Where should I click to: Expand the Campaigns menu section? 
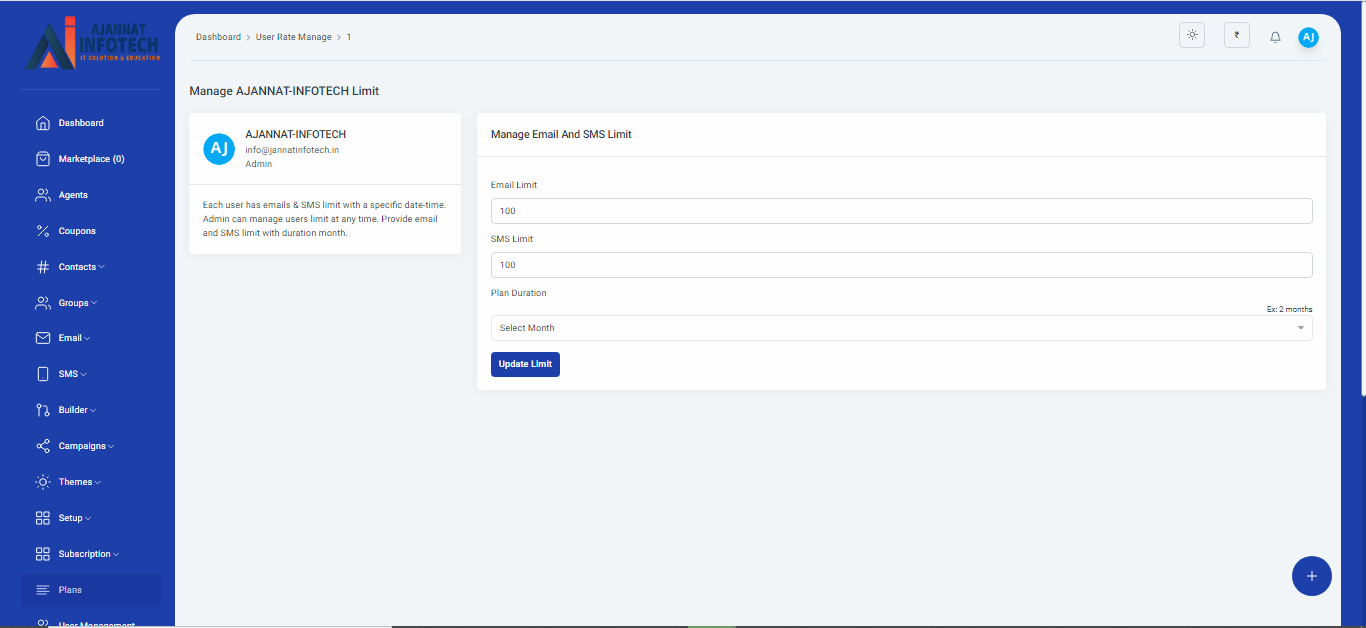[85, 446]
